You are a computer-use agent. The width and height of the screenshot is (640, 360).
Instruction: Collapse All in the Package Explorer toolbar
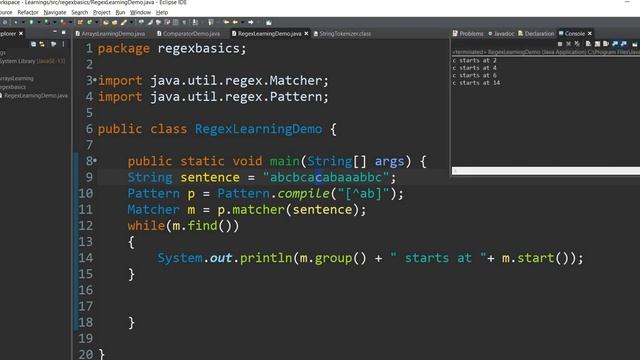click(x=33, y=44)
